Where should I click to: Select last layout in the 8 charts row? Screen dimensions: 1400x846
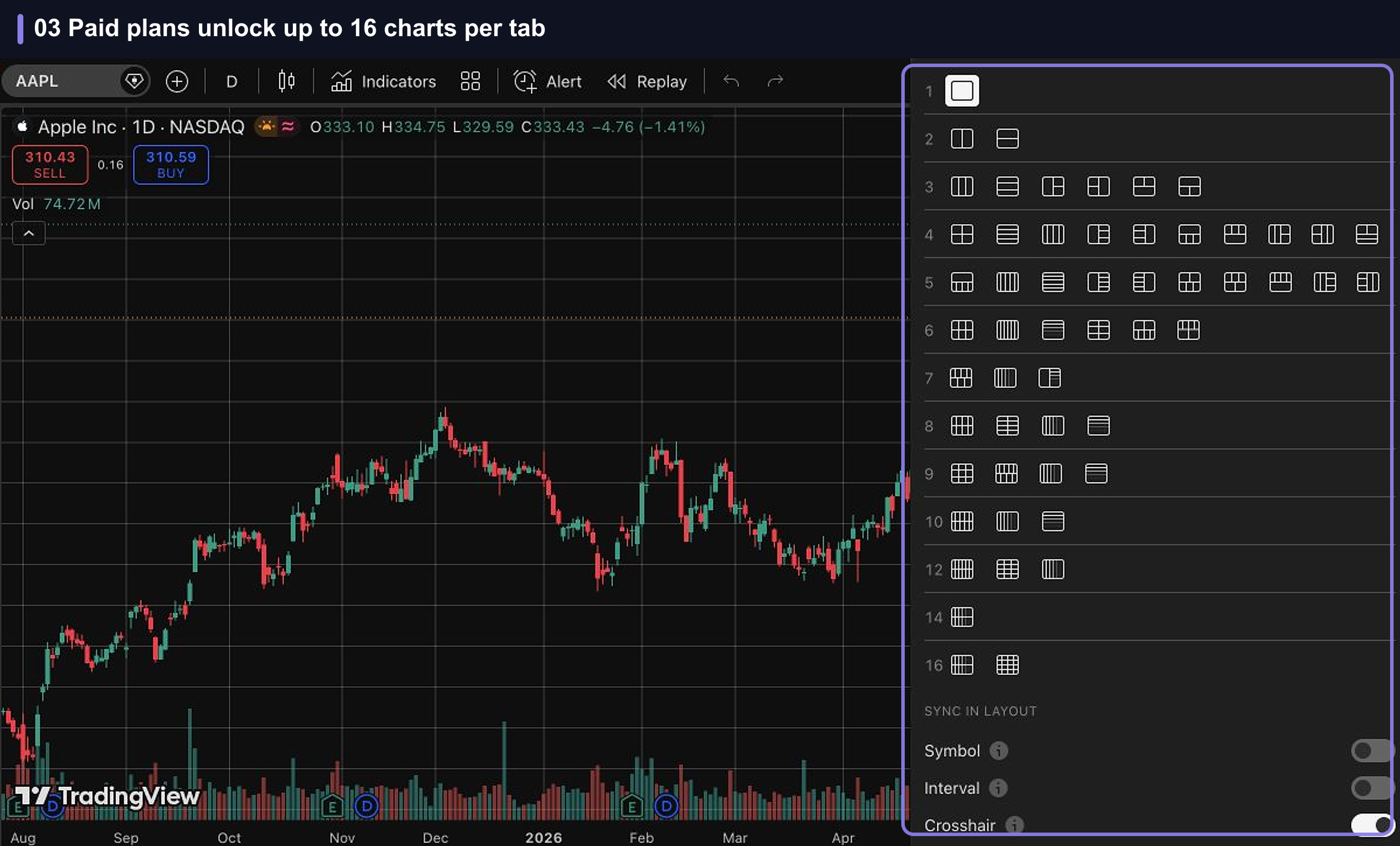coord(1098,426)
